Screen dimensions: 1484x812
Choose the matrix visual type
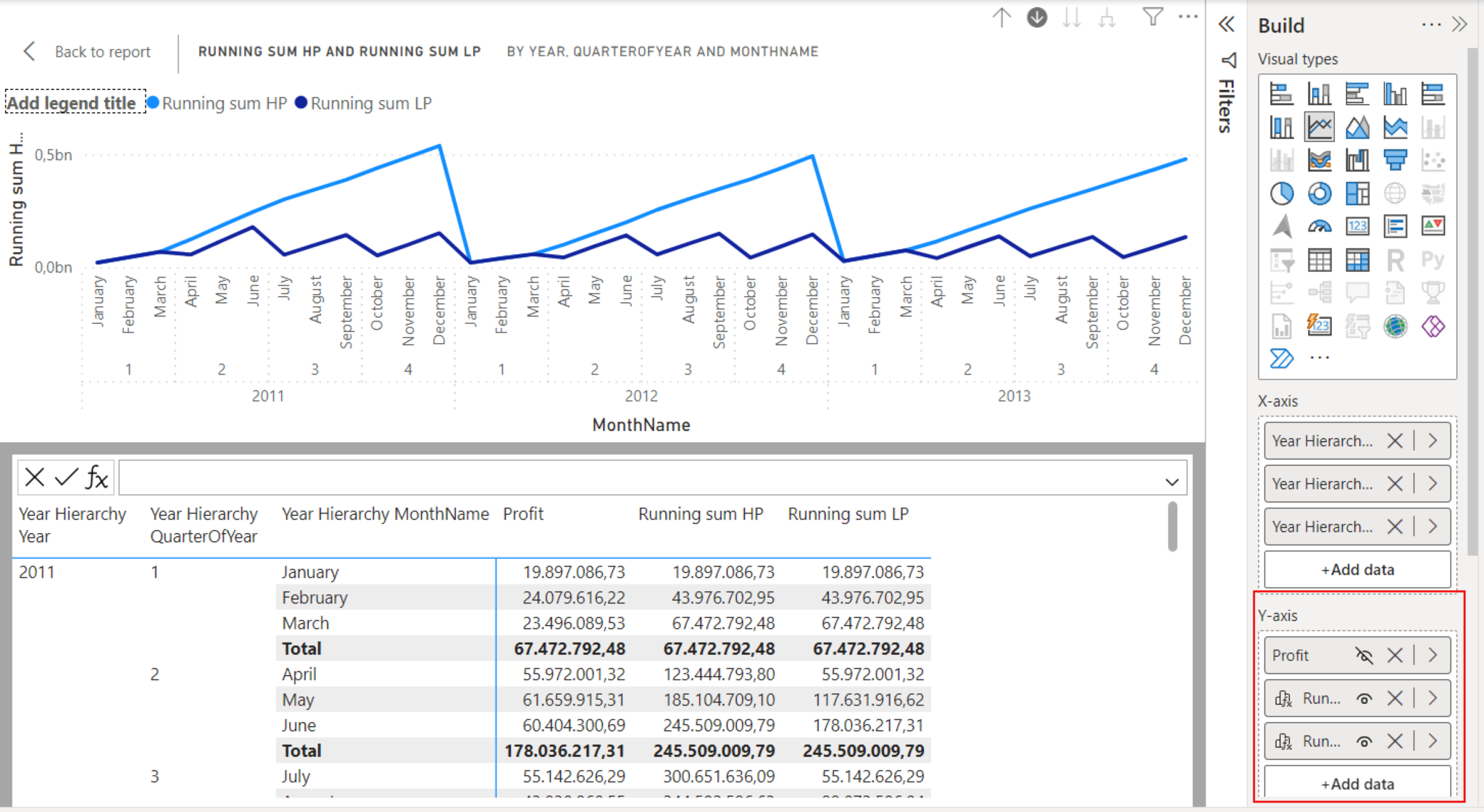(x=1356, y=259)
